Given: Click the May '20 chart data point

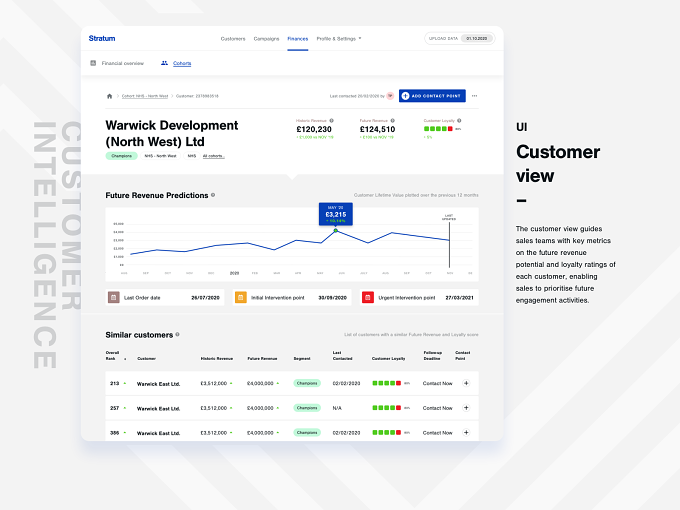Looking at the screenshot, I should coord(335,231).
